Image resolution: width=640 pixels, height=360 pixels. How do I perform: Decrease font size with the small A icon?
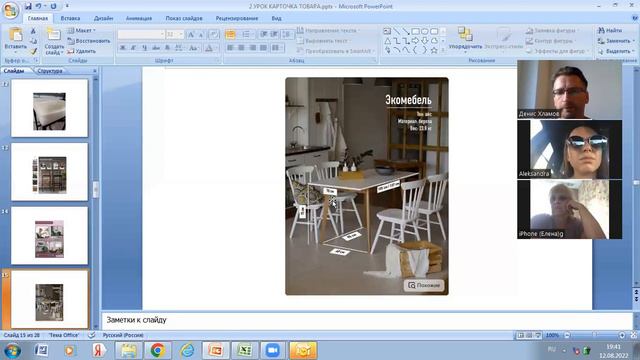pyautogui.click(x=201, y=35)
